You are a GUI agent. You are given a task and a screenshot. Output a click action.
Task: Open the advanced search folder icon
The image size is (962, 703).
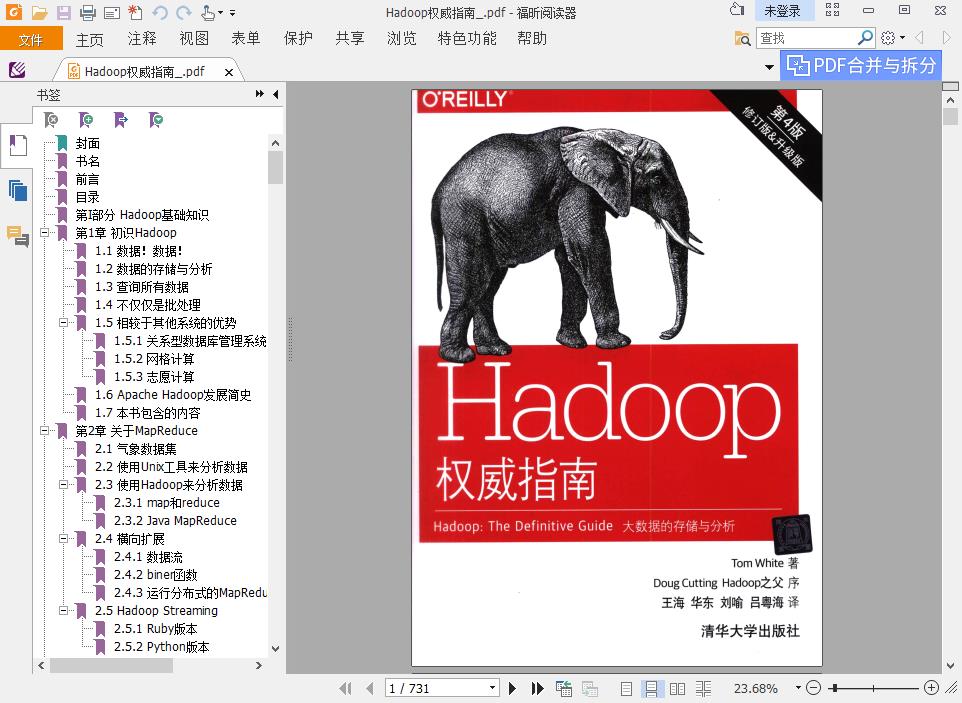742,38
